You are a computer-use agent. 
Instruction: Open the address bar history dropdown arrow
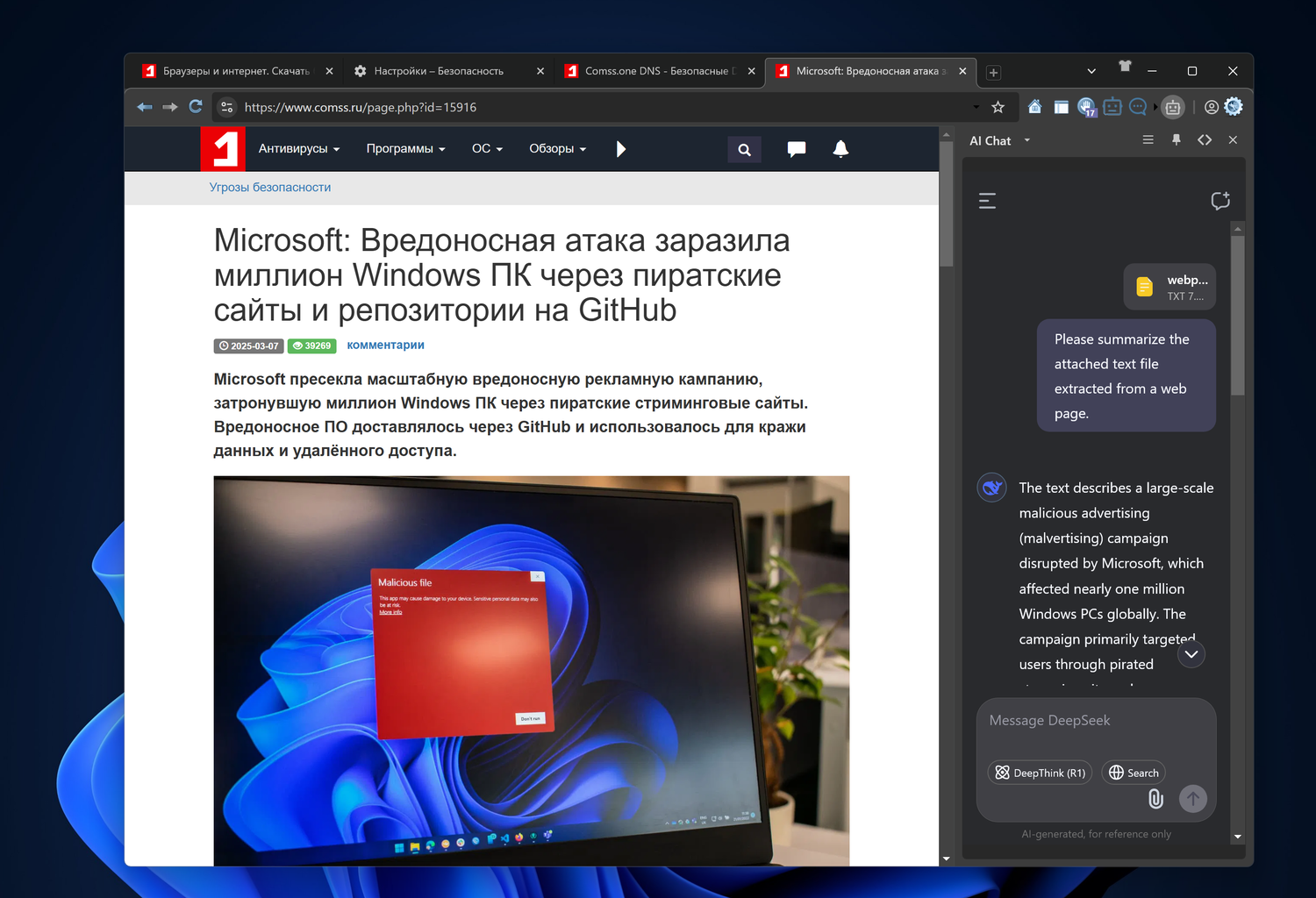[x=976, y=107]
